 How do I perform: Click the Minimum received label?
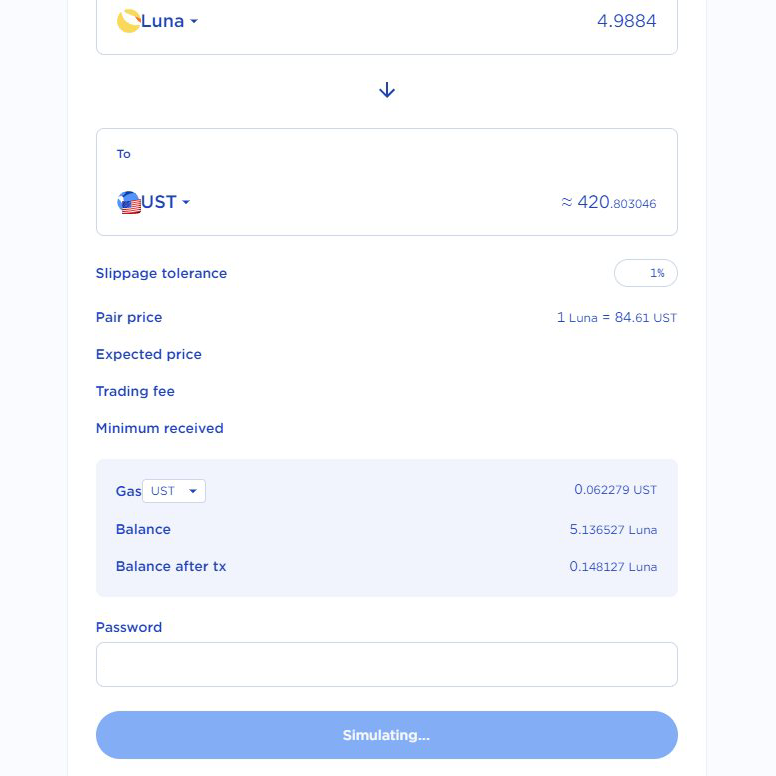tap(159, 428)
